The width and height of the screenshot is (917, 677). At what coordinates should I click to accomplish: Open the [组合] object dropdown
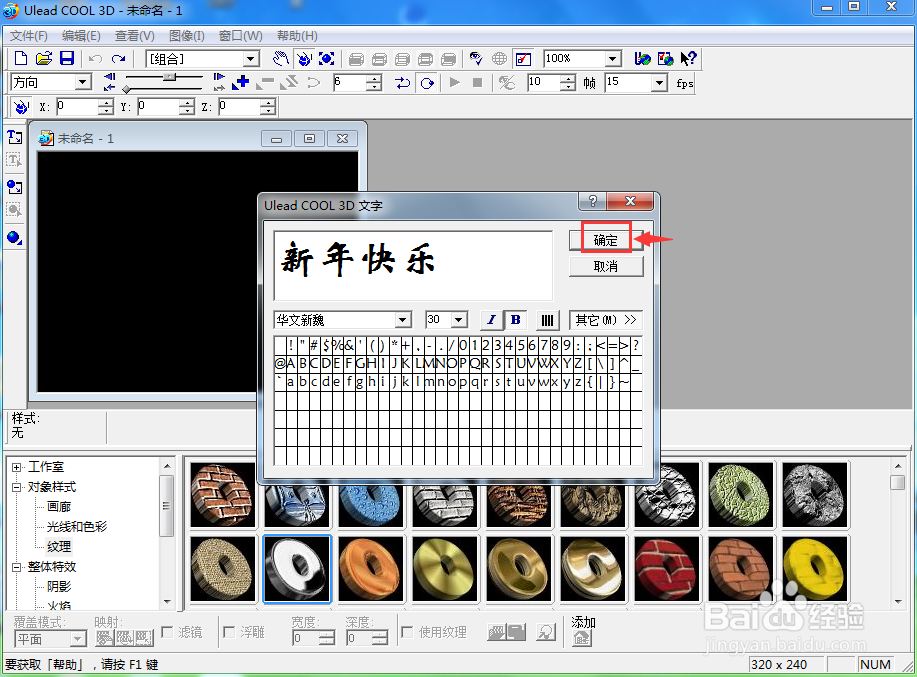coord(251,58)
